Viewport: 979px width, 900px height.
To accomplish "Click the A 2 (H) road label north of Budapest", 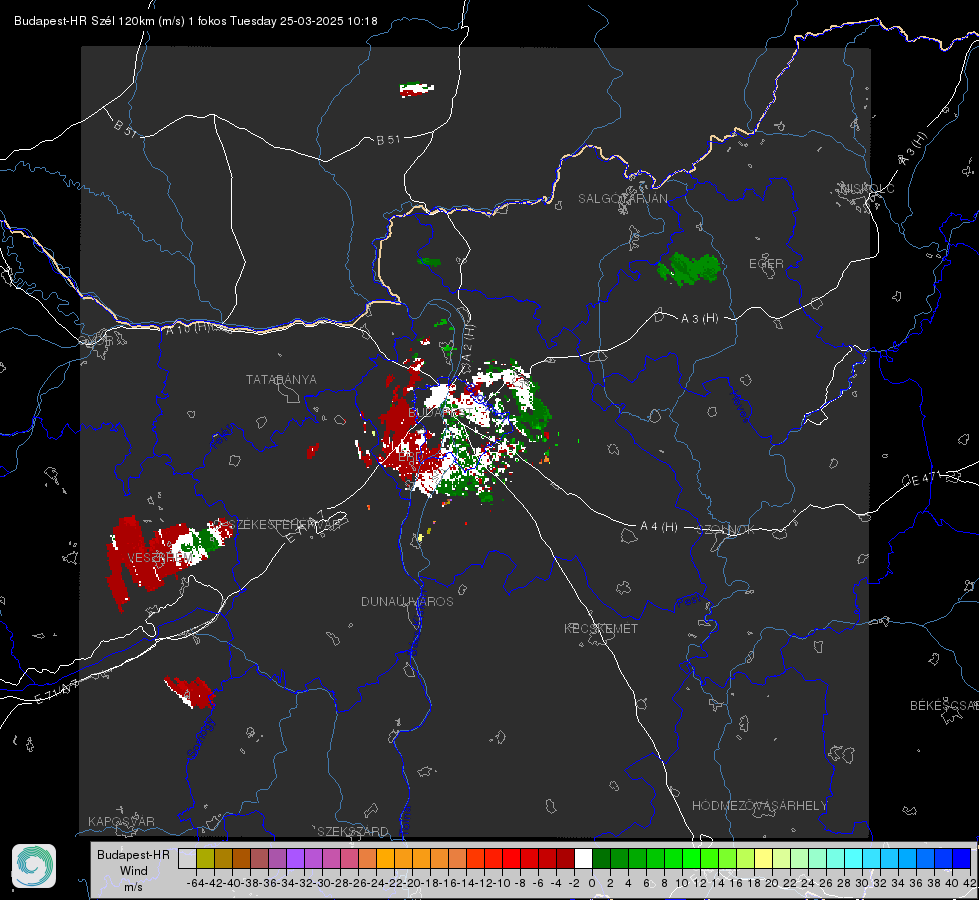I will (x=468, y=344).
